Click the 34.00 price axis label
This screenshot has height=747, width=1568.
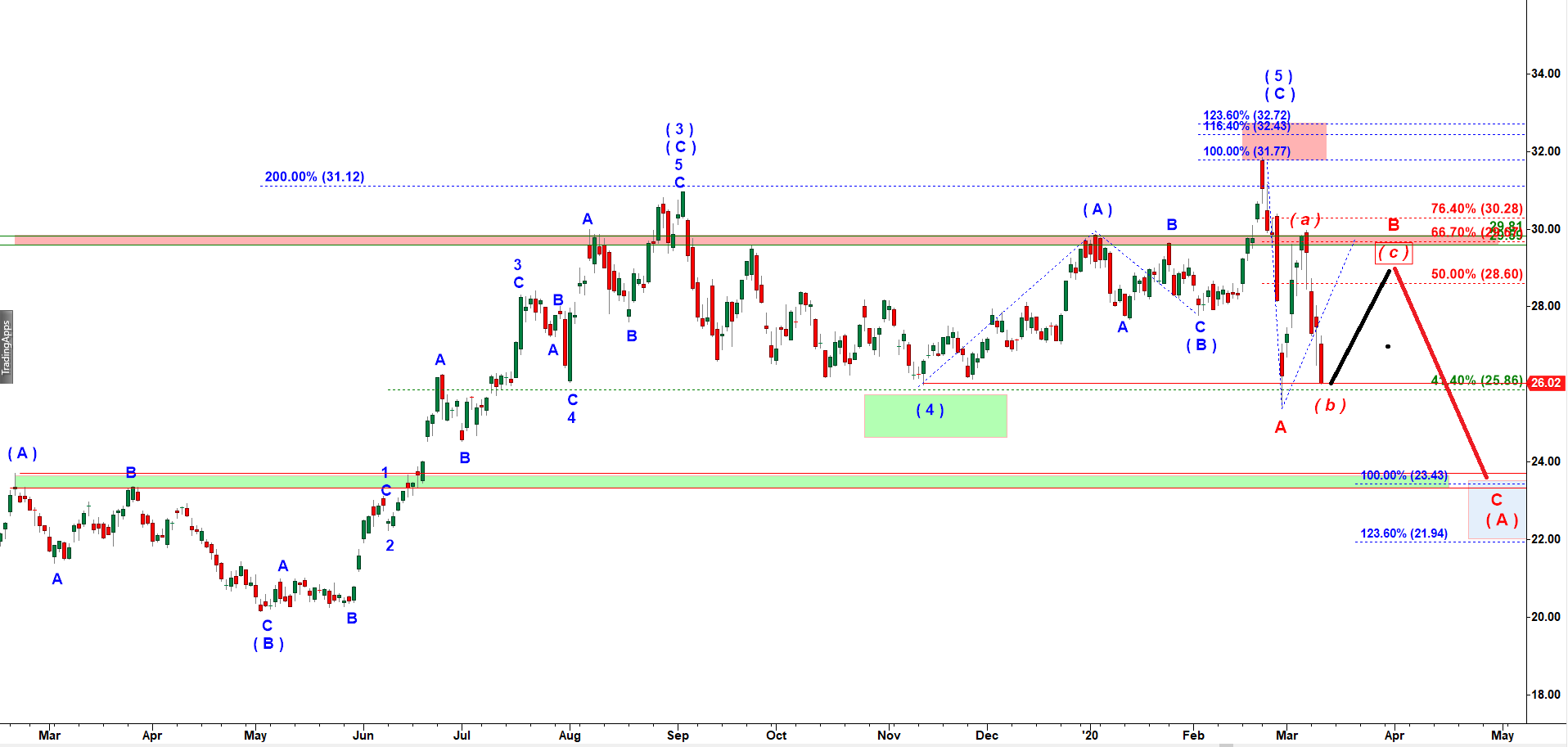point(1545,74)
